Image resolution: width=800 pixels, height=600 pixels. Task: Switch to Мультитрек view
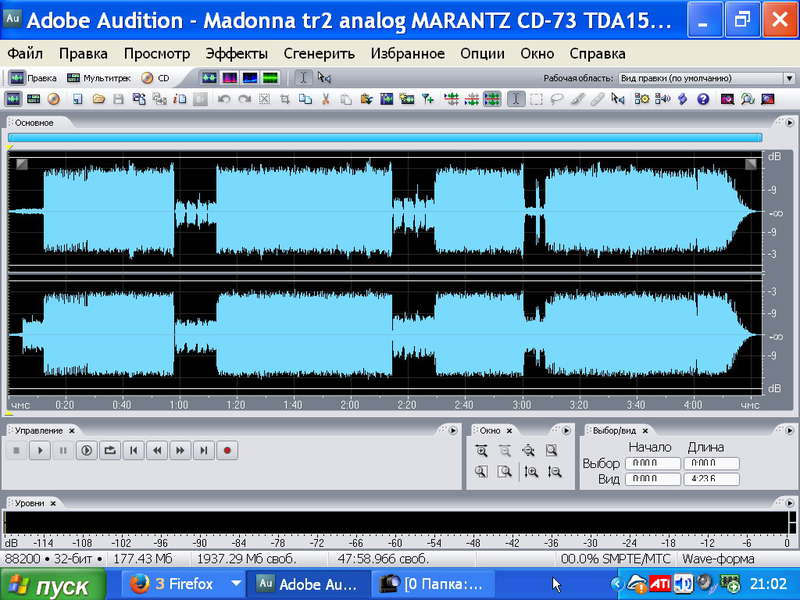pos(99,78)
